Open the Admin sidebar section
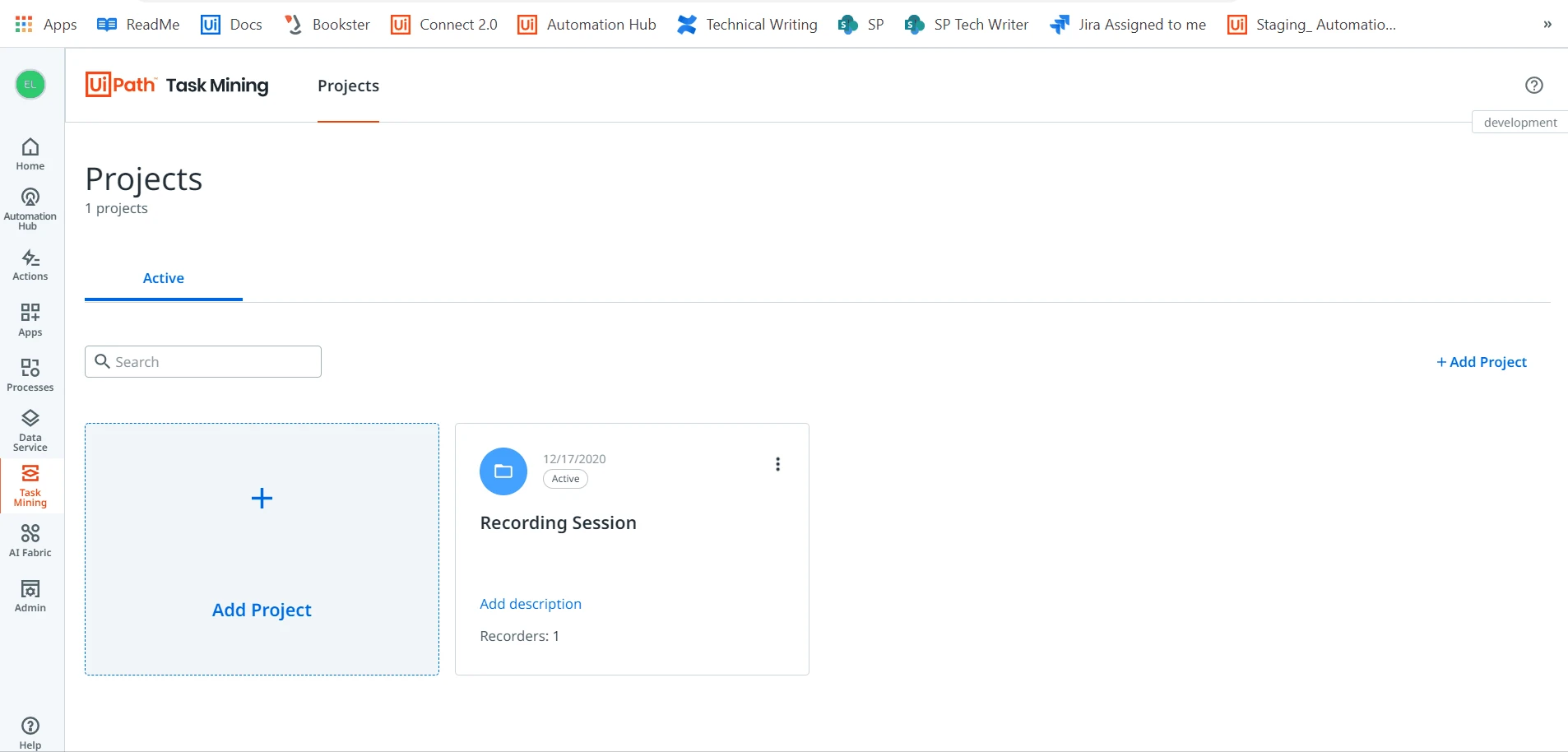The height and width of the screenshot is (752, 1568). [x=30, y=596]
